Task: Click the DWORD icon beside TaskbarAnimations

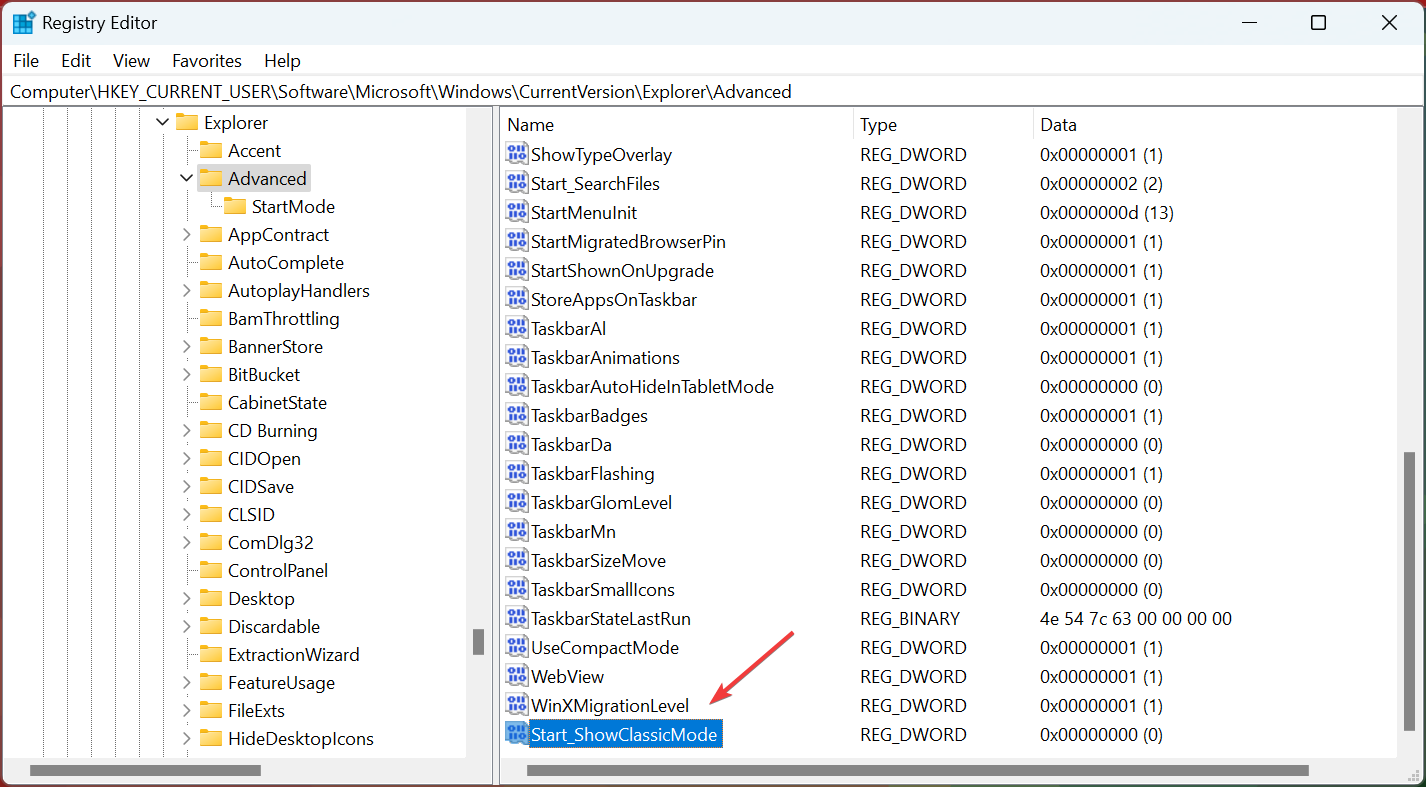Action: click(516, 357)
